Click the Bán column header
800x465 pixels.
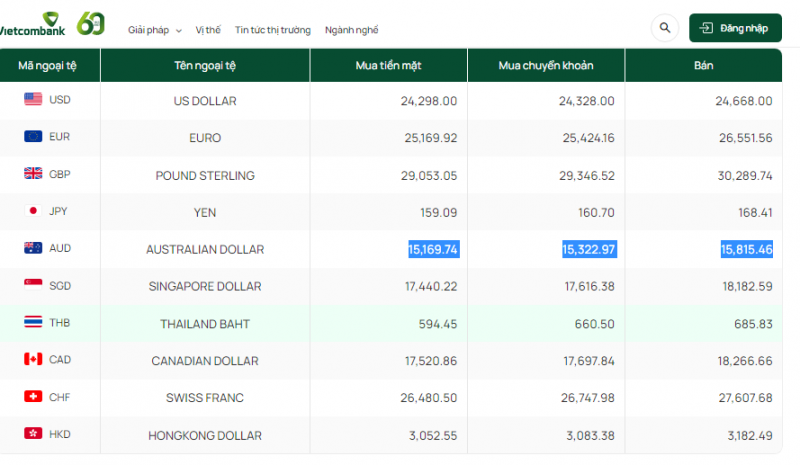(x=702, y=66)
